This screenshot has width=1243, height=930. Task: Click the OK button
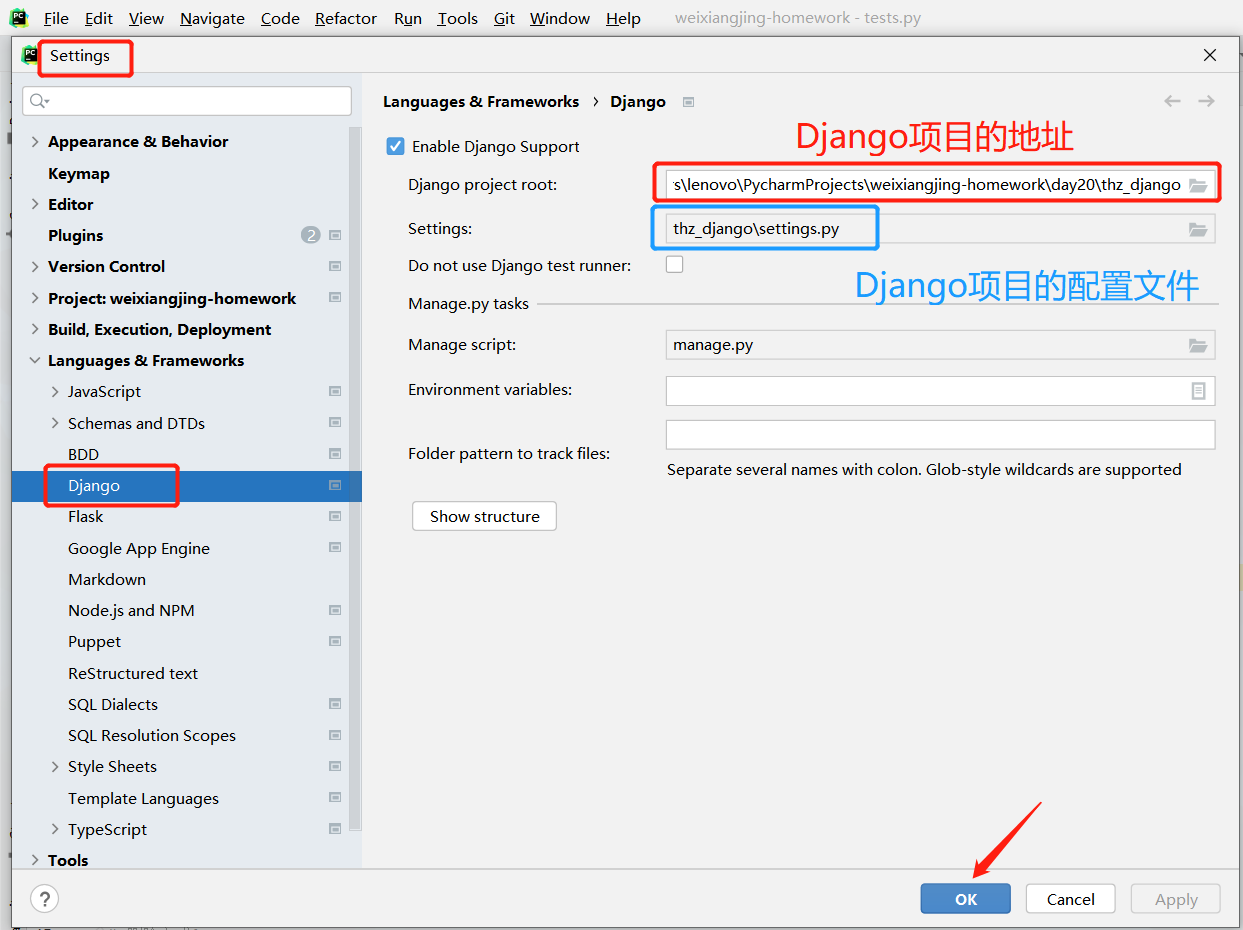(x=965, y=898)
